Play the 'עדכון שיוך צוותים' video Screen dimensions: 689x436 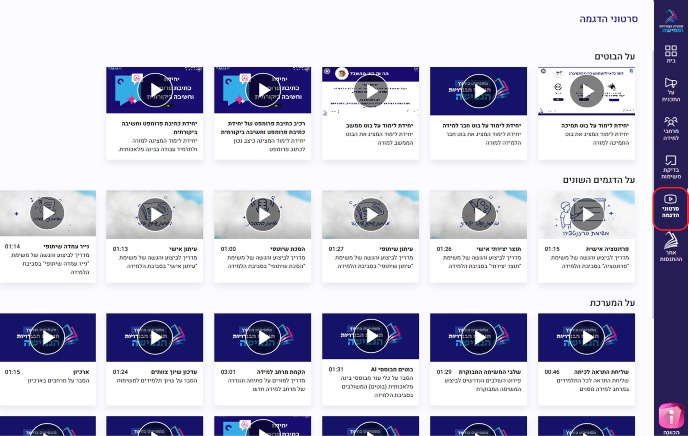pos(155,338)
